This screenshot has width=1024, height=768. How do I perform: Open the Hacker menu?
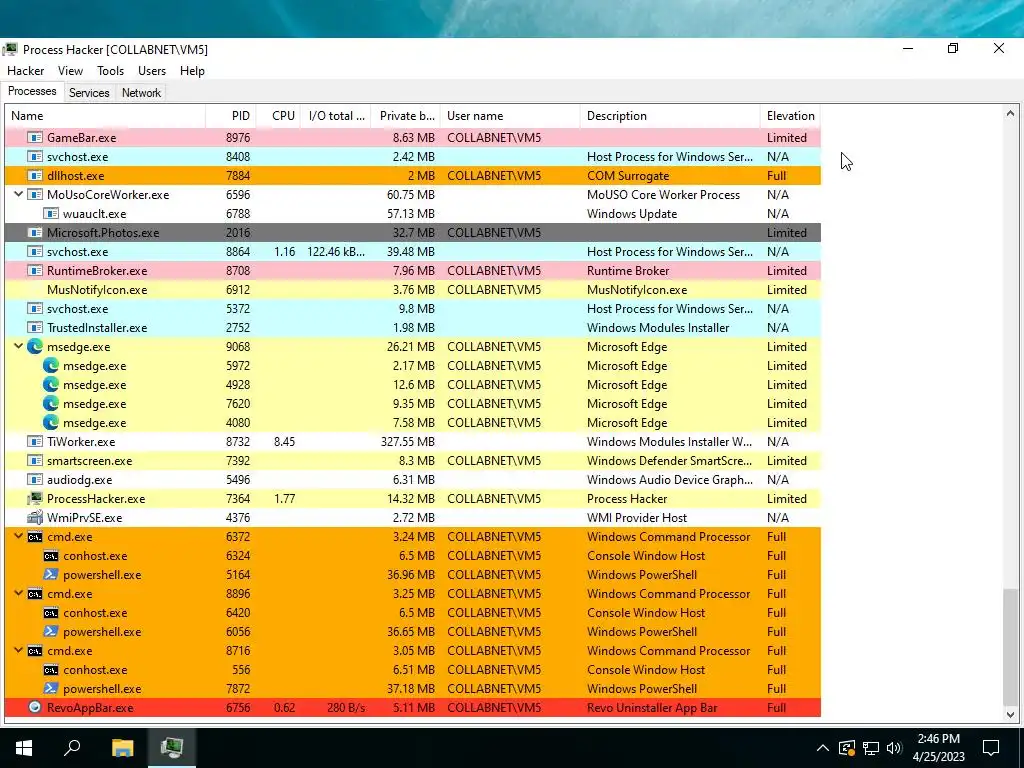25,71
